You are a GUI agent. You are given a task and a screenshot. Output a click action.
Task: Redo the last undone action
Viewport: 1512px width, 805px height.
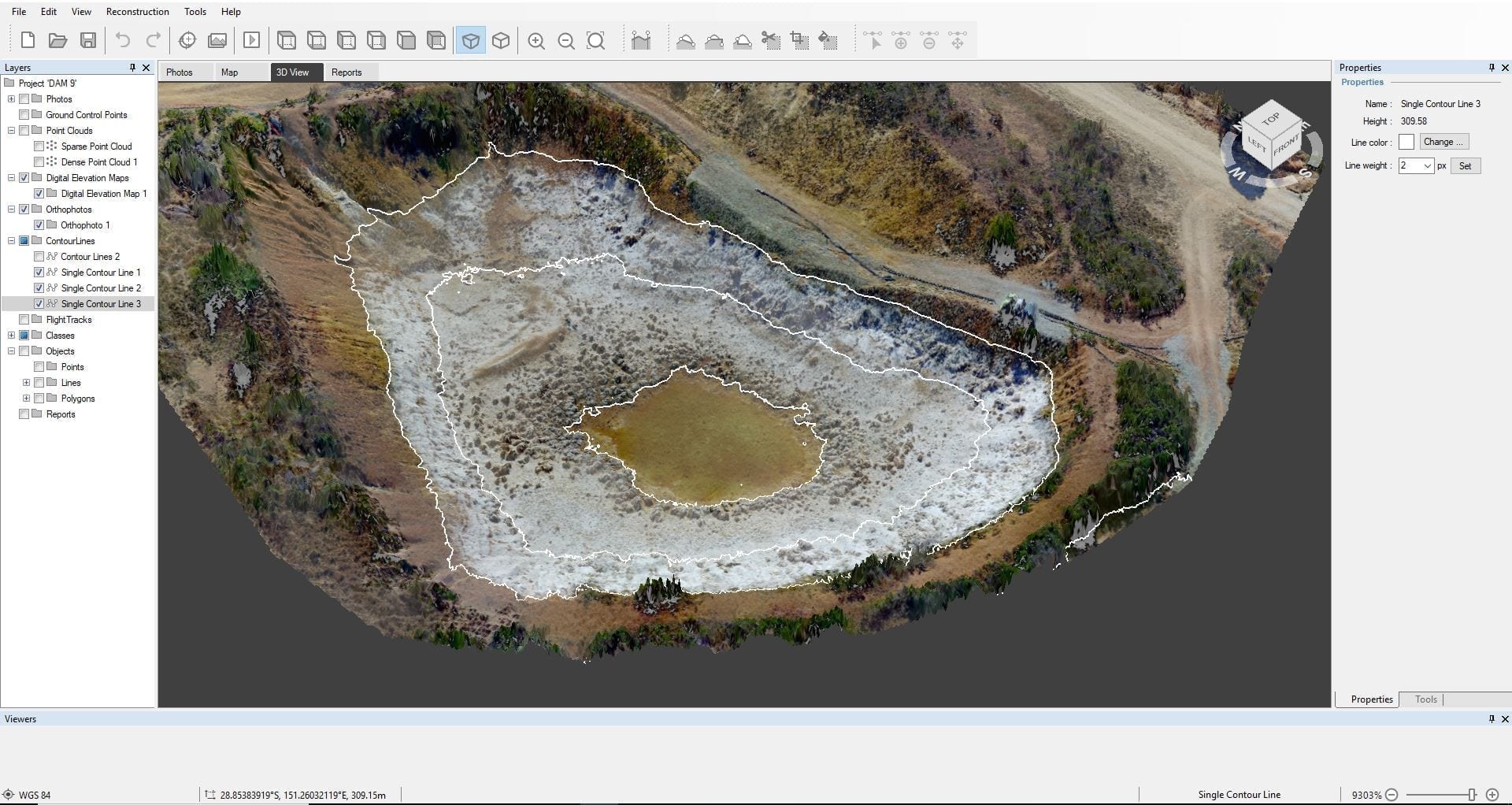(154, 40)
